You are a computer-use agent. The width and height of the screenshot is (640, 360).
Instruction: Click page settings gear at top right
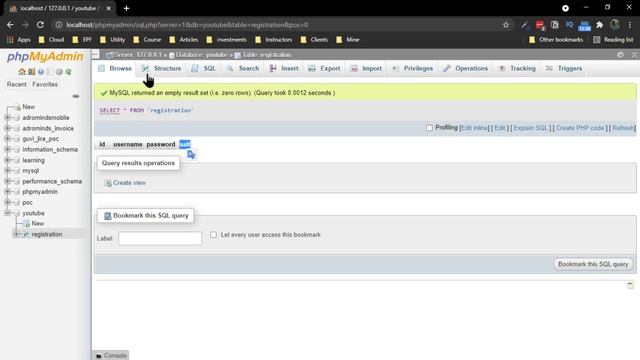(x=620, y=55)
